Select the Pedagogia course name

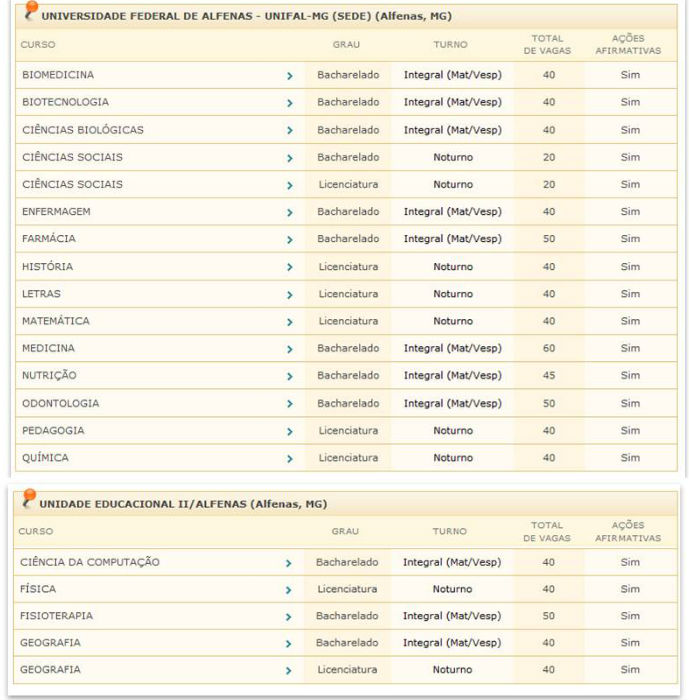(x=53, y=431)
